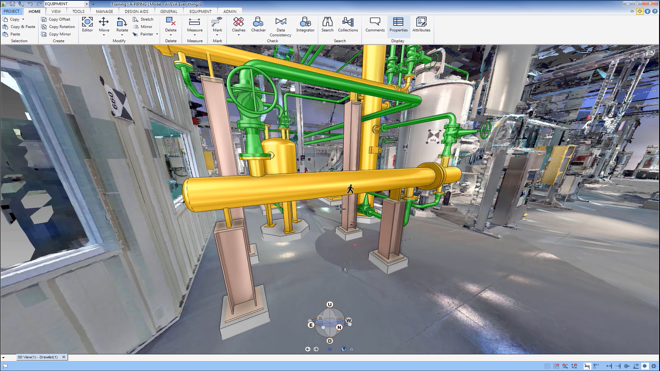The width and height of the screenshot is (660, 371).
Task: Activate the Painter tool
Action: [143, 34]
